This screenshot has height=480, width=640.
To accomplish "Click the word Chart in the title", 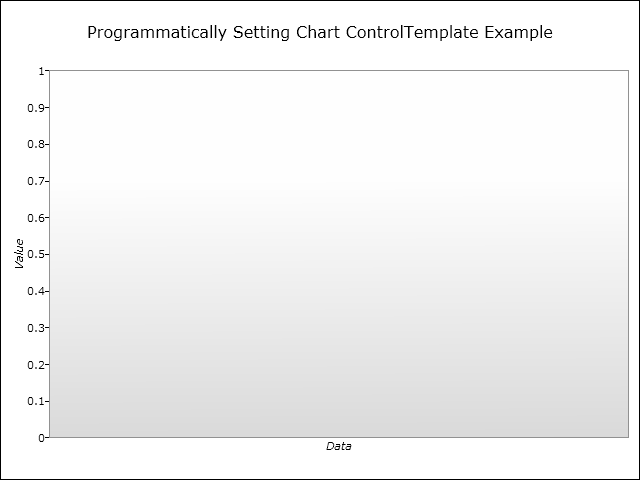I will click(318, 32).
